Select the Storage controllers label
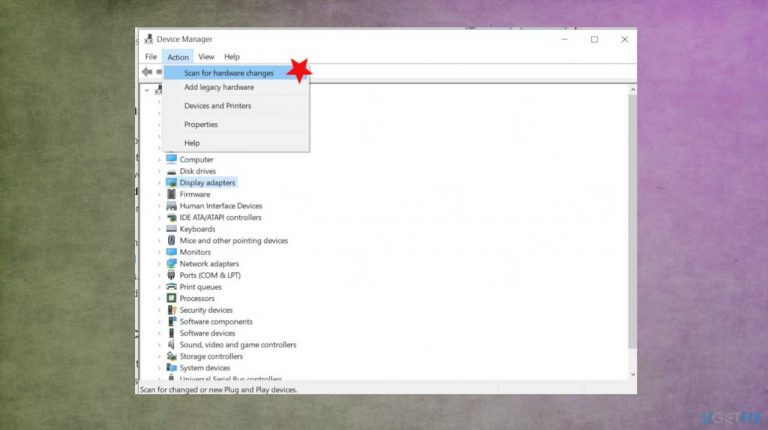This screenshot has height=430, width=768. (x=211, y=357)
